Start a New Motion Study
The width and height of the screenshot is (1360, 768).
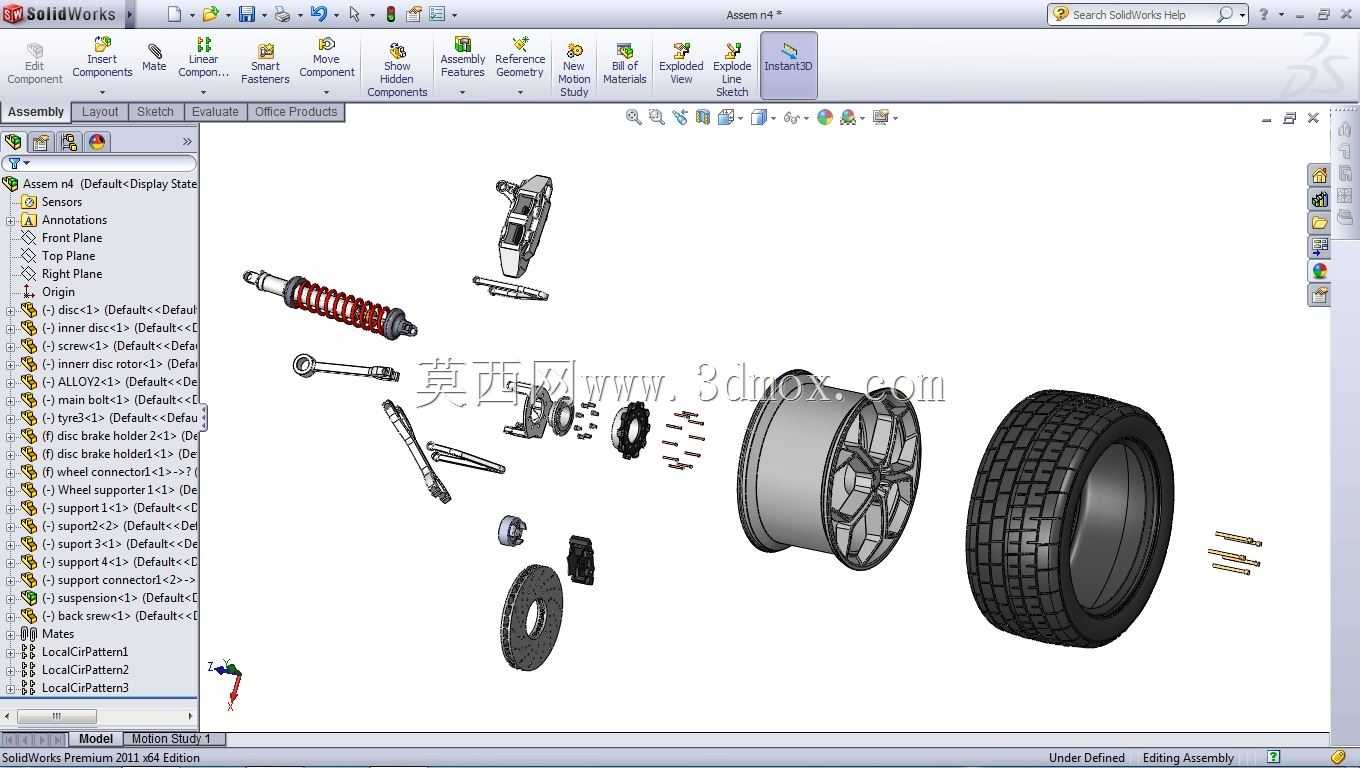pos(574,70)
